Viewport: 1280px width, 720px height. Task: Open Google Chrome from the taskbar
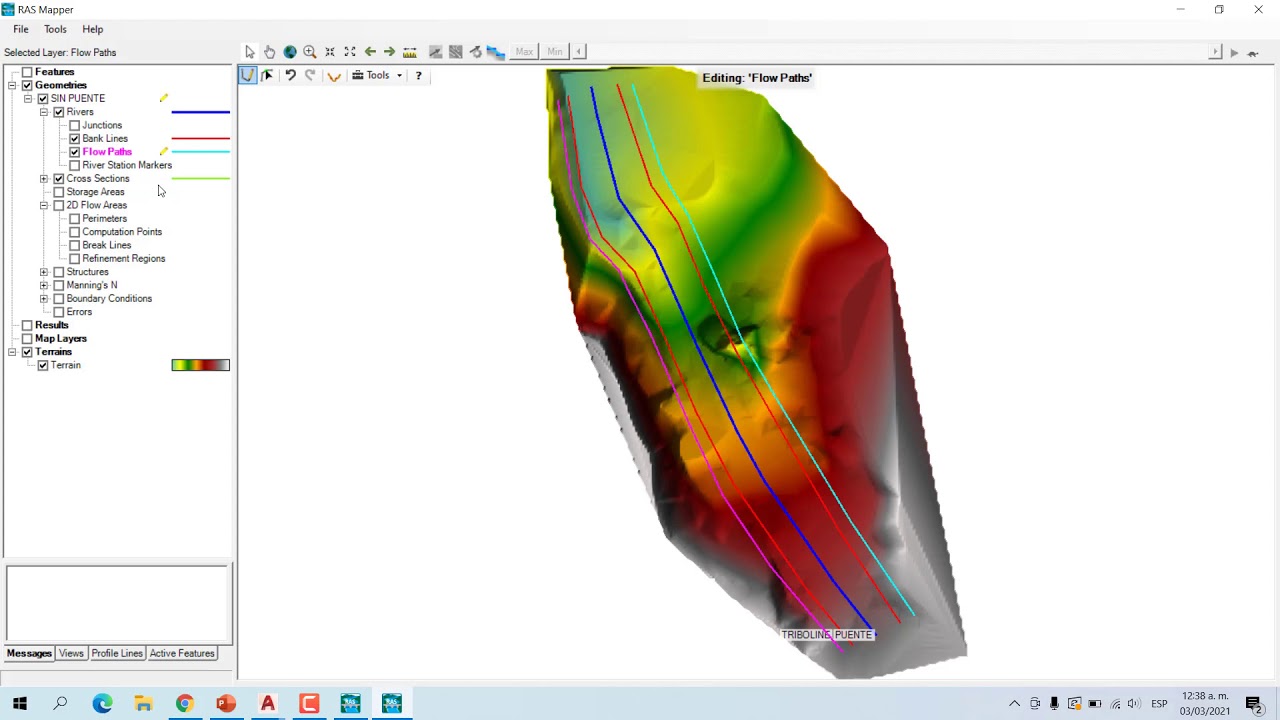(185, 704)
